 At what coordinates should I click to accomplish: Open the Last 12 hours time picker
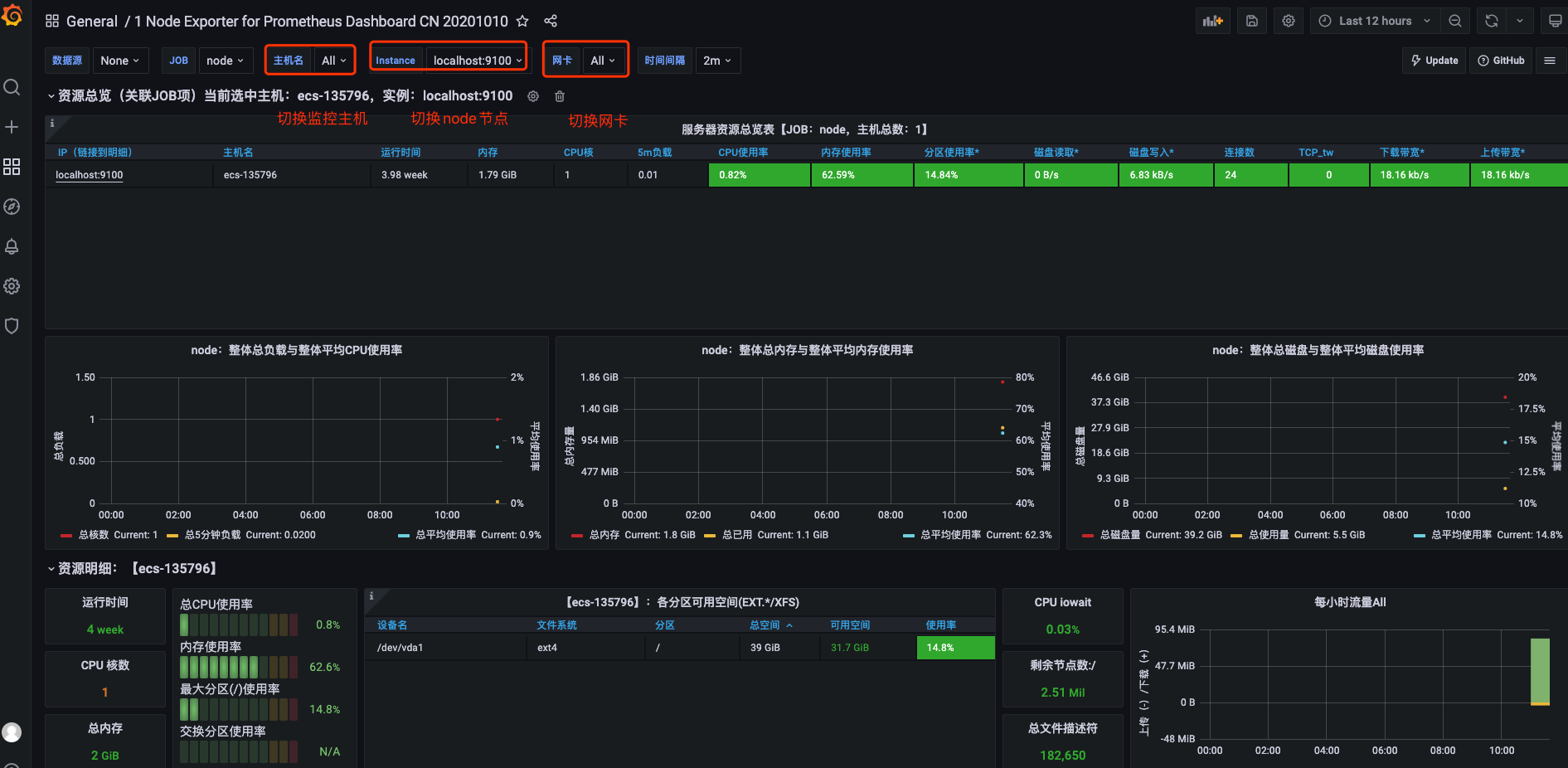[1376, 21]
